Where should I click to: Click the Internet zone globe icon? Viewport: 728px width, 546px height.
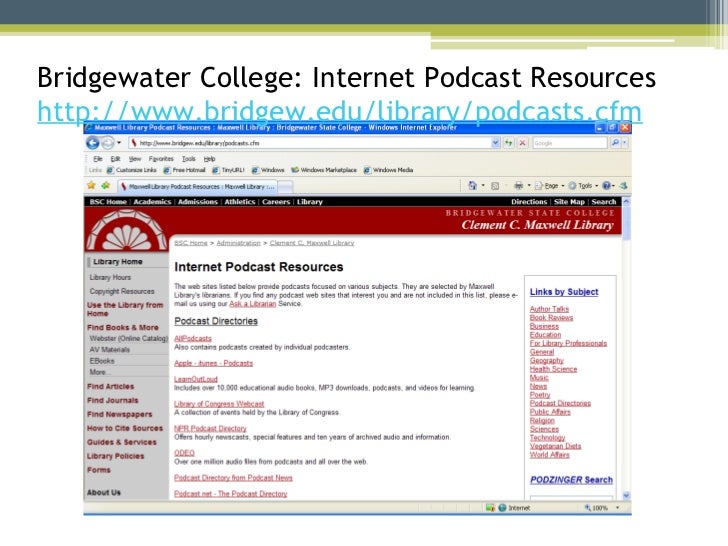pyautogui.click(x=502, y=508)
